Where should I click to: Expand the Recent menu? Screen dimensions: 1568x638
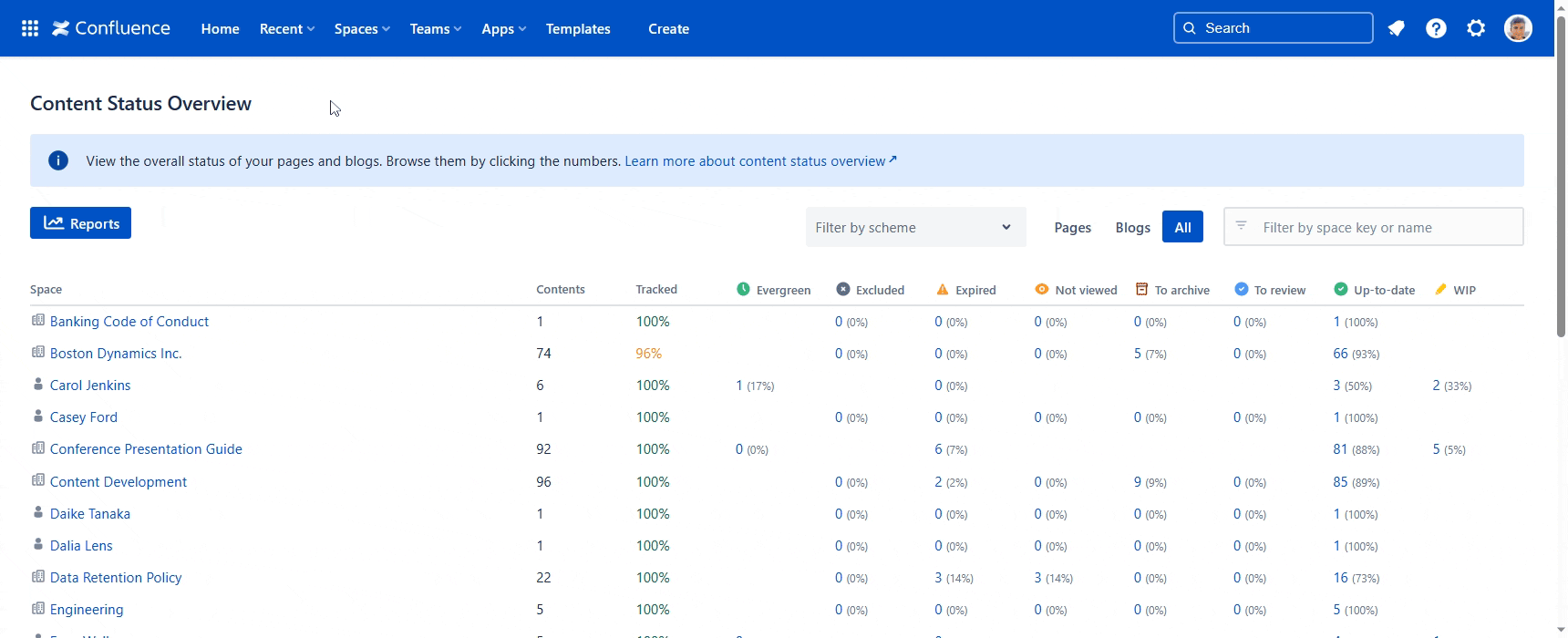point(286,29)
